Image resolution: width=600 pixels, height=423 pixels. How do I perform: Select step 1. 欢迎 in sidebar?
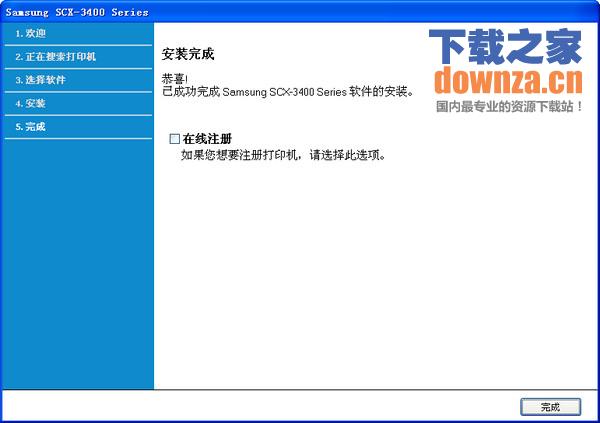[x=78, y=34]
